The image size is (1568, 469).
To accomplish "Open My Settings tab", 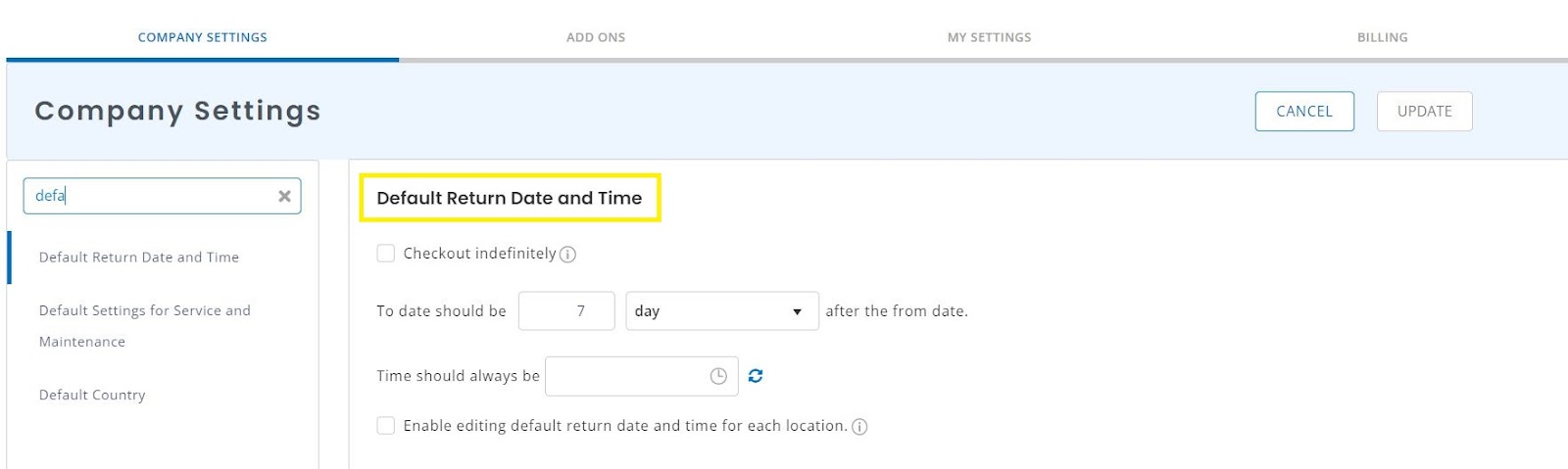I will pos(989,37).
